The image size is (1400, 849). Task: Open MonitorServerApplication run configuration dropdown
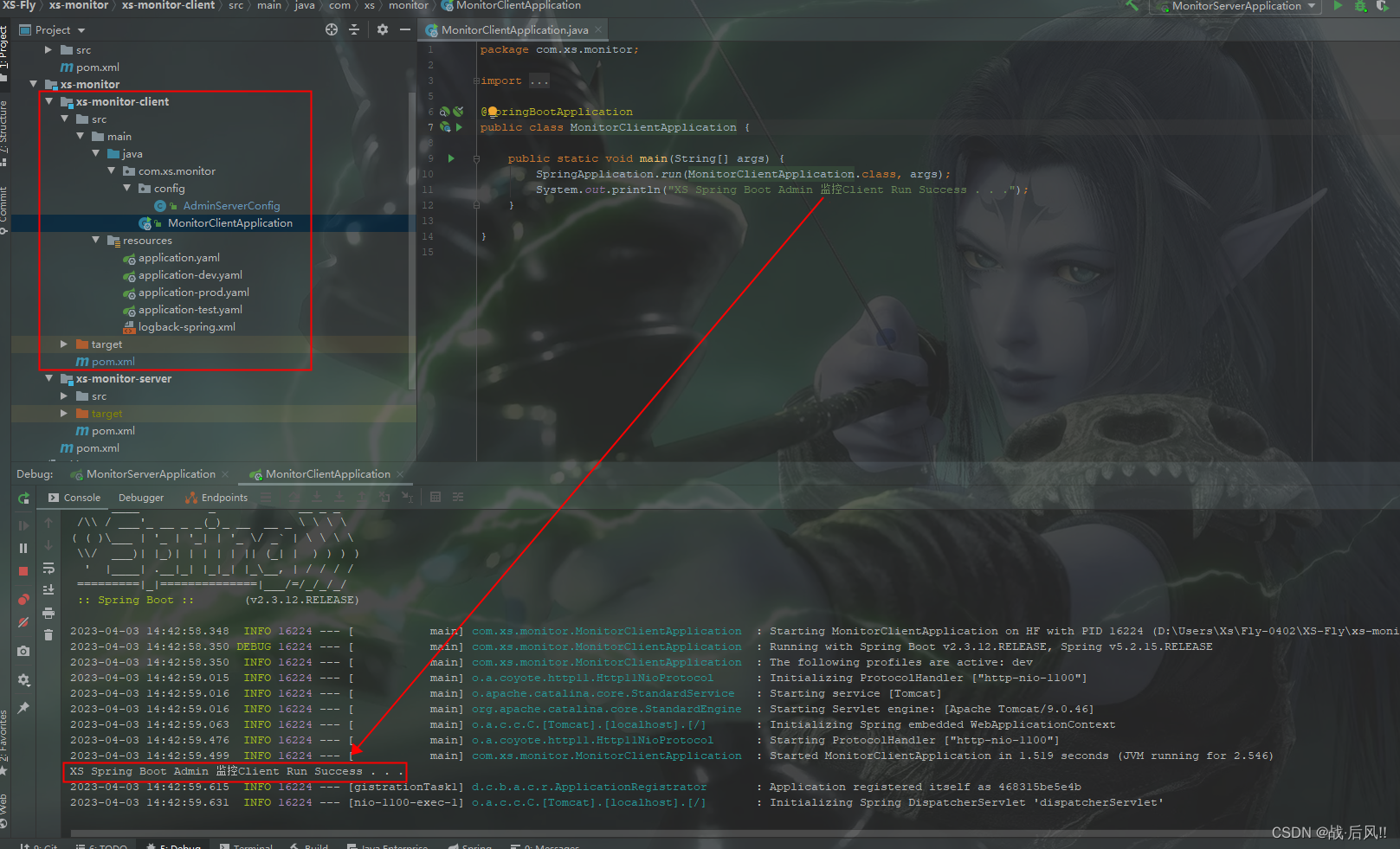1235,6
